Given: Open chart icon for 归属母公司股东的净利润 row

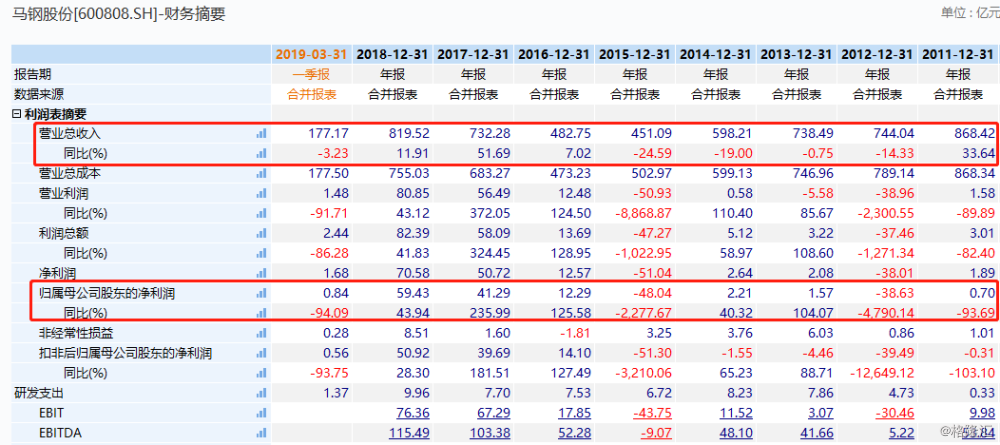Looking at the screenshot, I should pos(261,293).
